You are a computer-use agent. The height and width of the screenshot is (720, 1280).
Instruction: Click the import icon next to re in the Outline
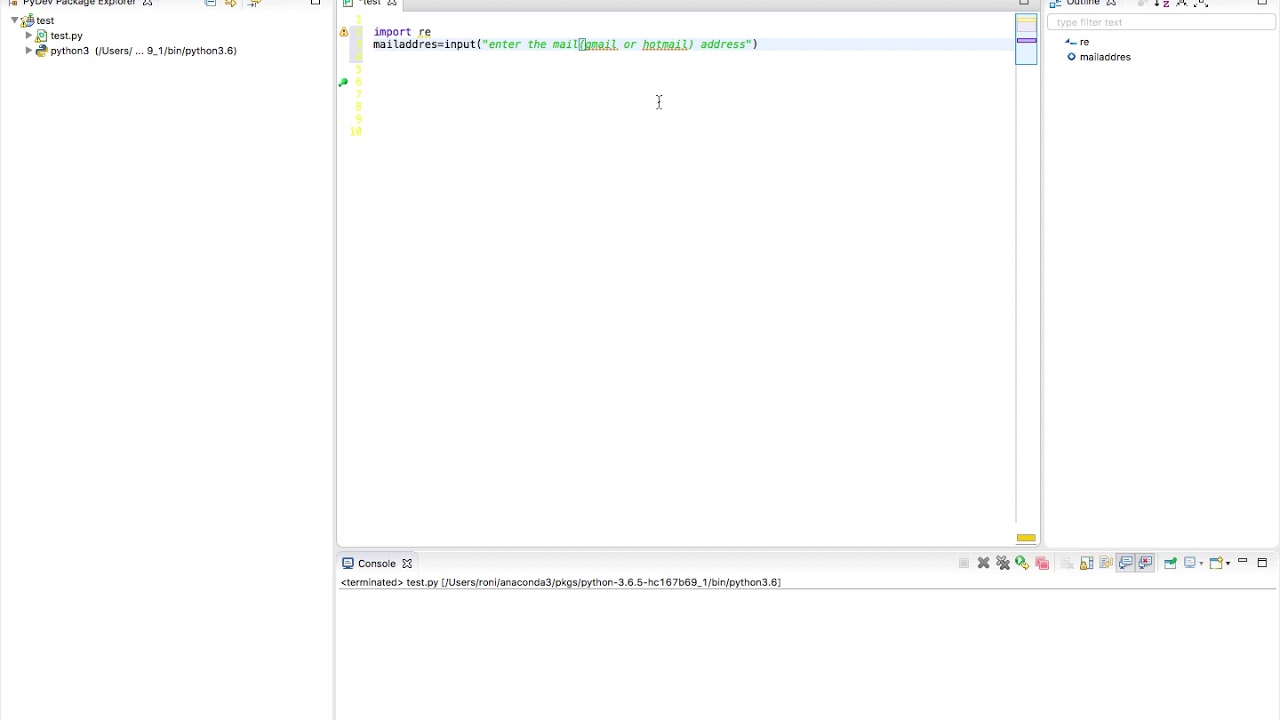pos(1071,42)
